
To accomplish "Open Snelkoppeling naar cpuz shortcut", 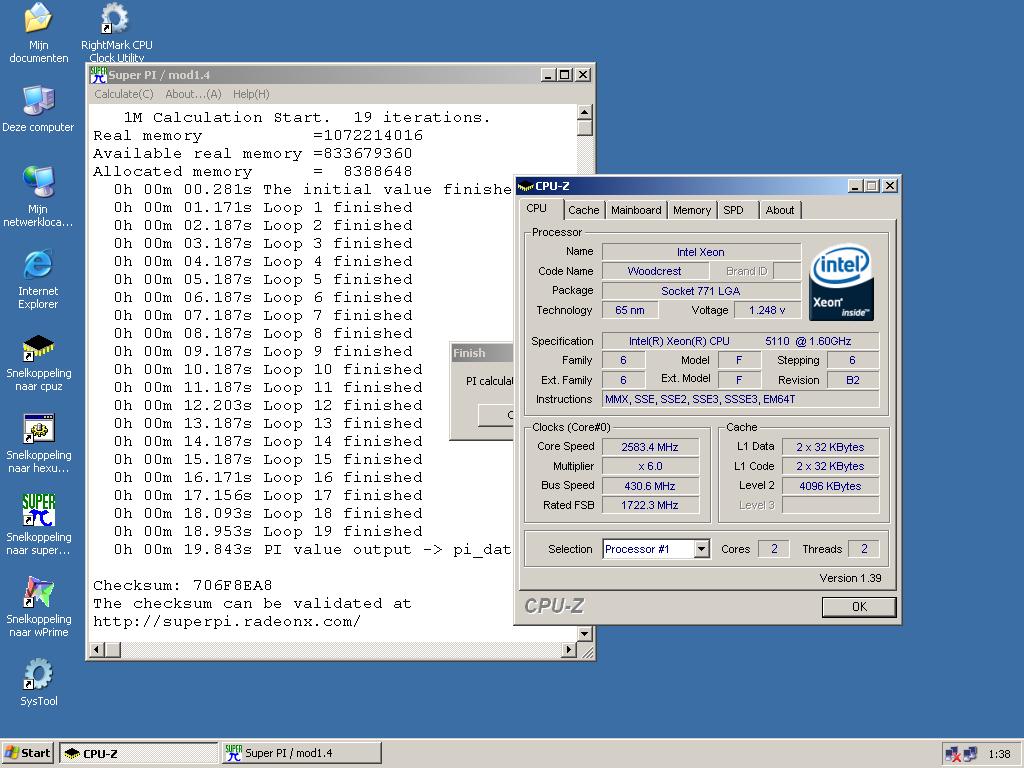I will pyautogui.click(x=39, y=362).
